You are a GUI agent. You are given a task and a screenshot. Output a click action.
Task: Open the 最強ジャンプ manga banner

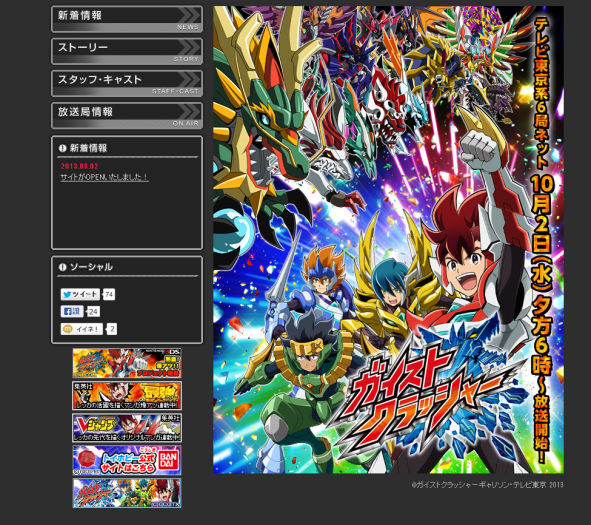coord(127,395)
